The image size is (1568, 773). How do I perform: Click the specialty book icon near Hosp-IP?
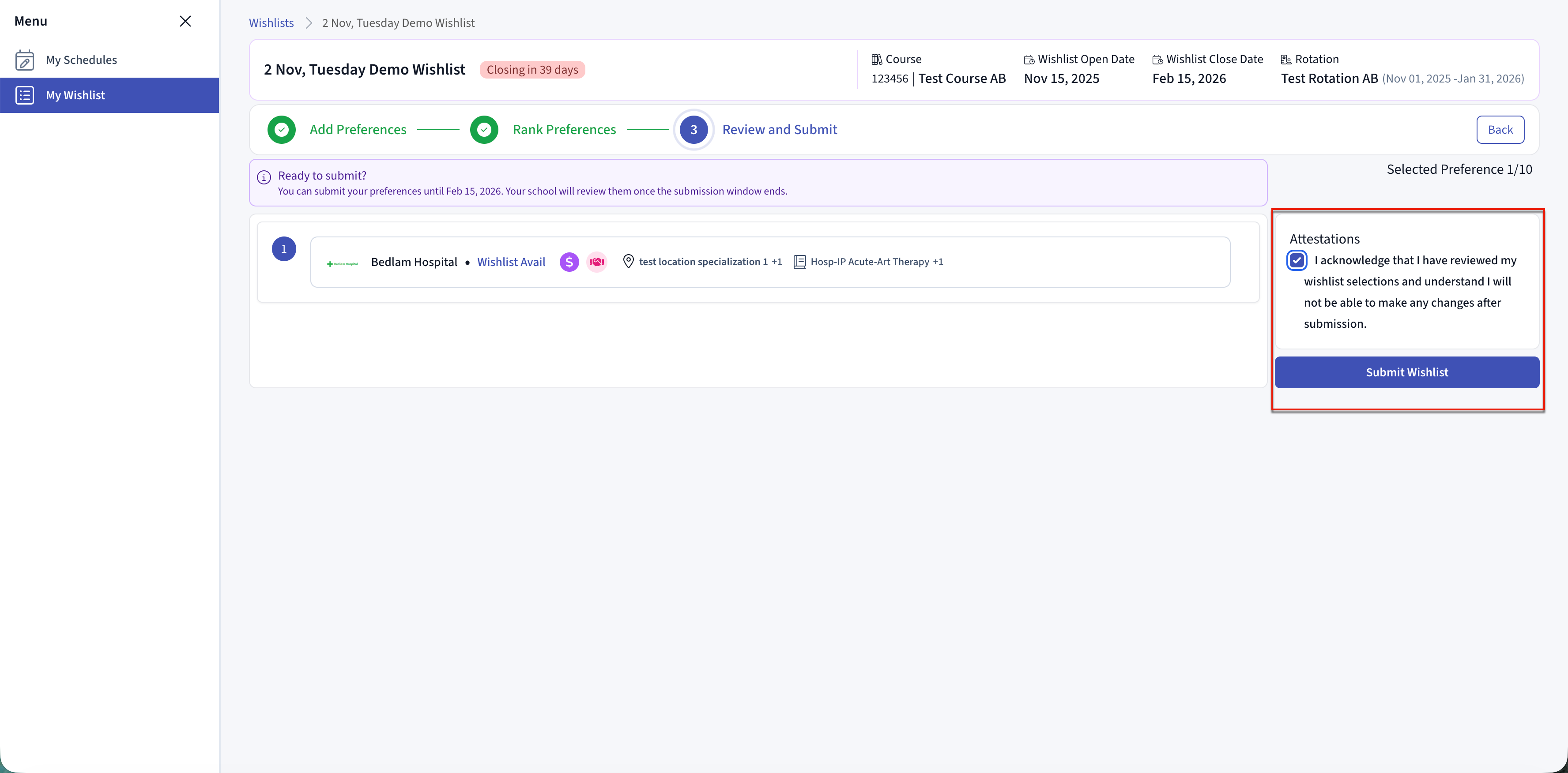(x=799, y=262)
